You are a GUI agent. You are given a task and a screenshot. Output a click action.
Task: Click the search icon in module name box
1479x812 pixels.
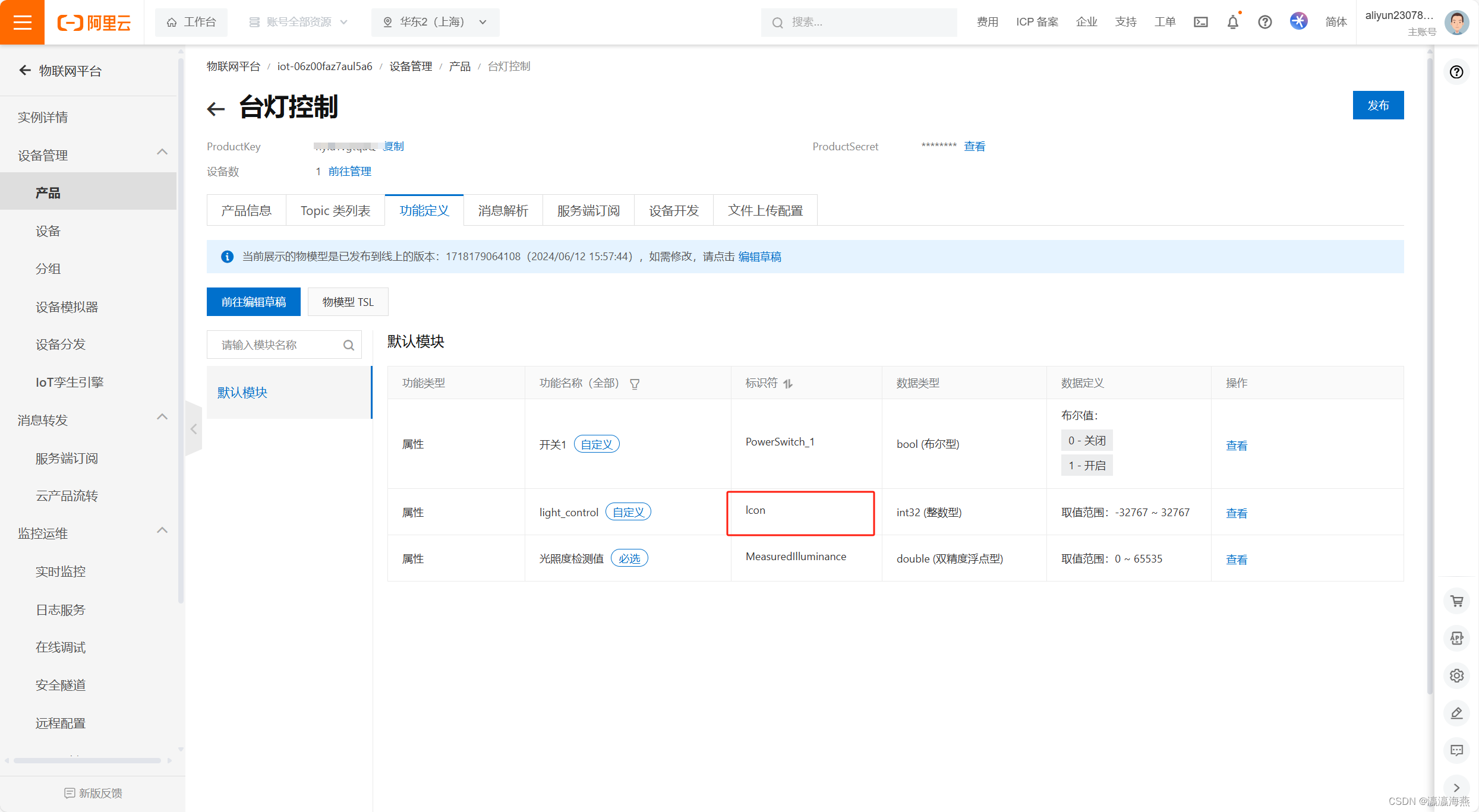coord(349,345)
